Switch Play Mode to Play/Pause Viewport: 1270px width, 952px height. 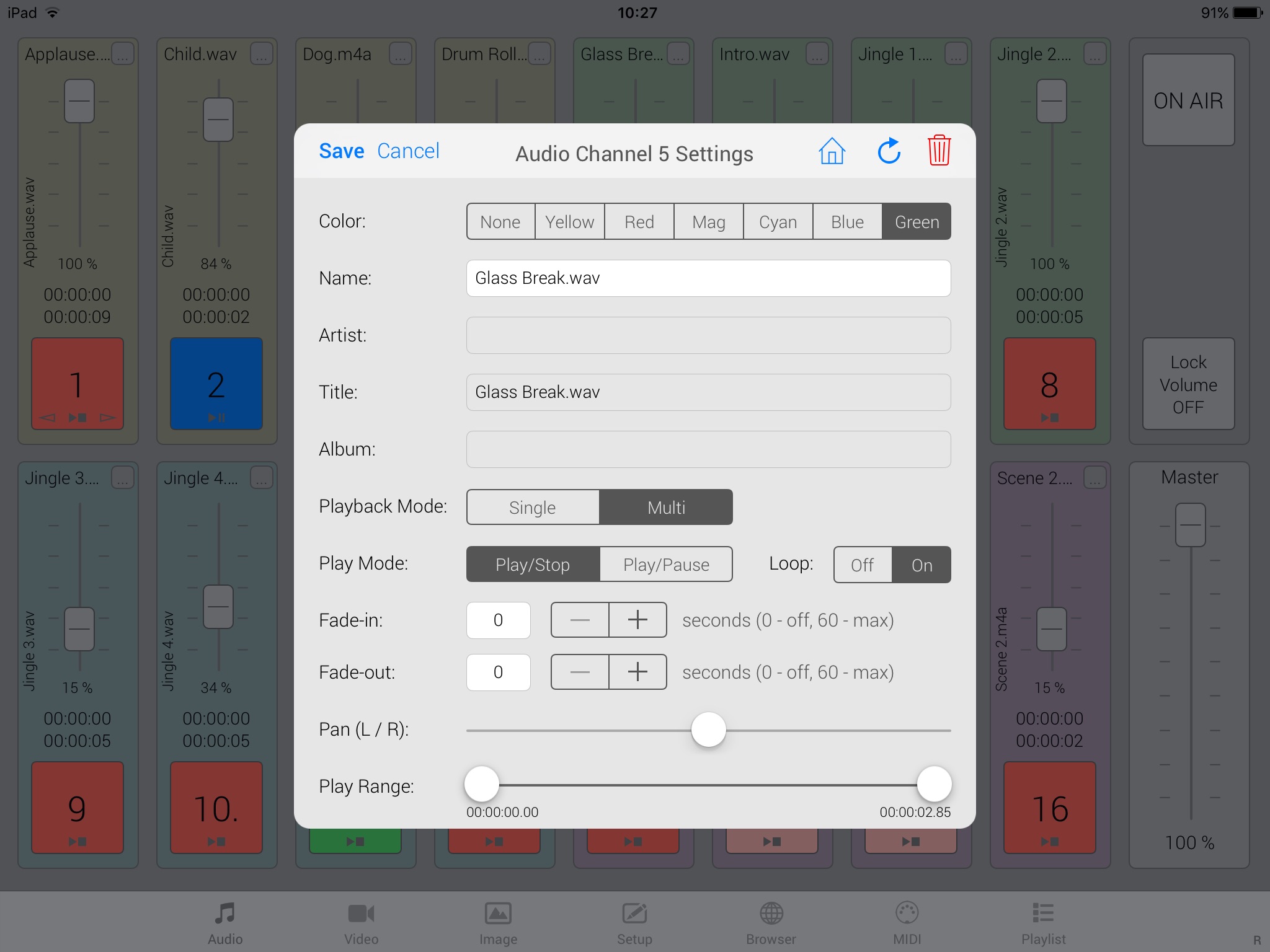[x=664, y=564]
